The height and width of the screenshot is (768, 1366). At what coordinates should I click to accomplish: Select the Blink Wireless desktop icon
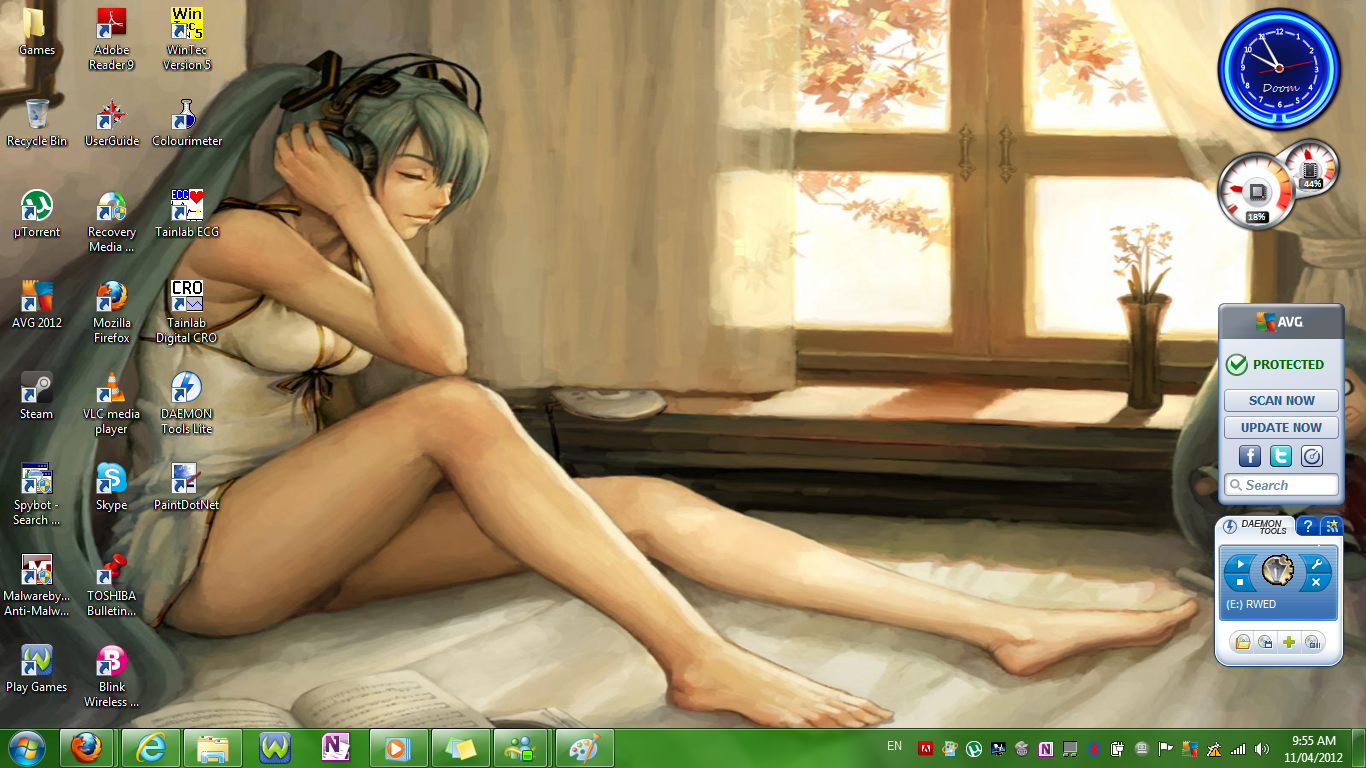(111, 676)
